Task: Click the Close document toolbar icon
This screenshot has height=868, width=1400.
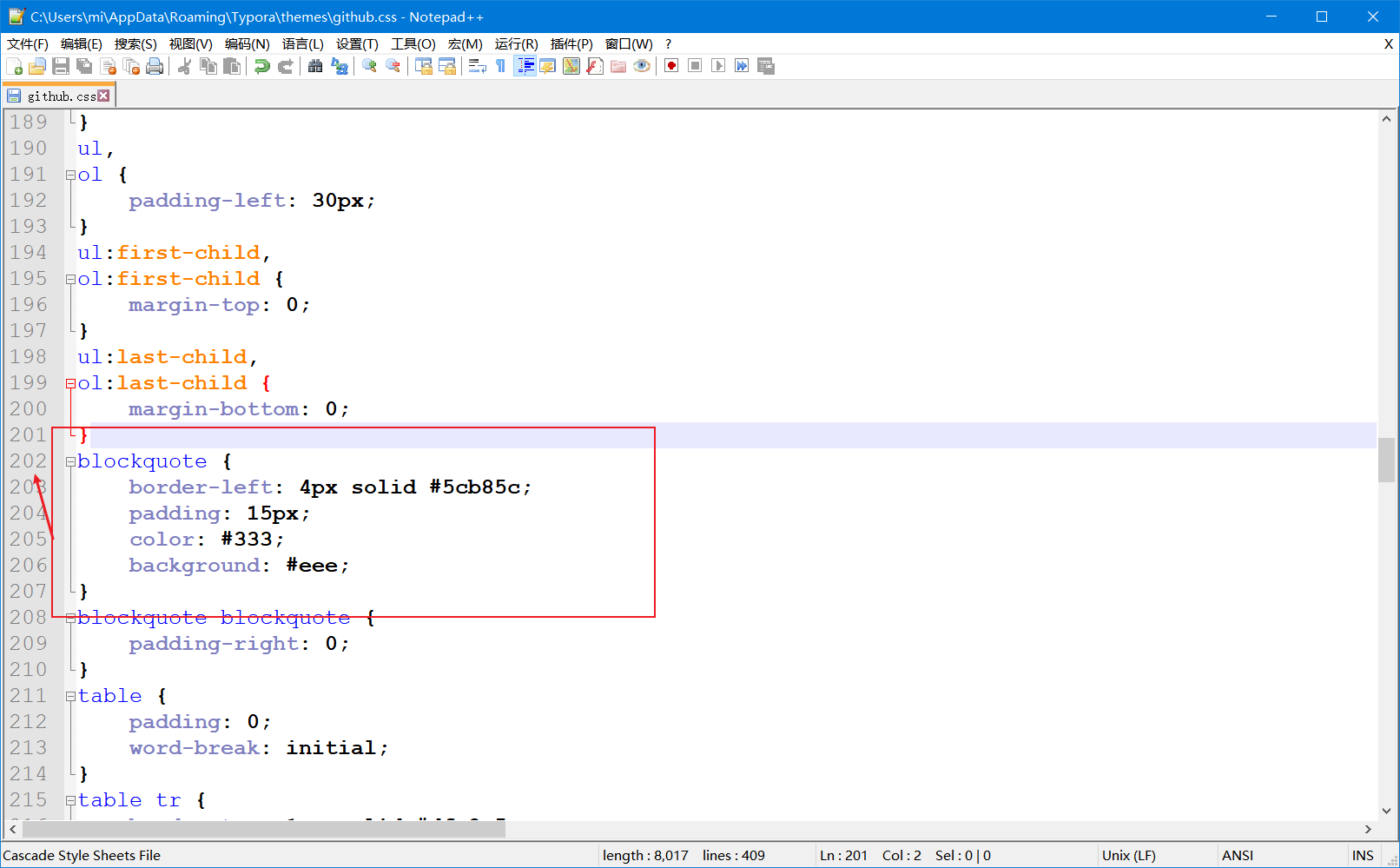Action: (108, 66)
